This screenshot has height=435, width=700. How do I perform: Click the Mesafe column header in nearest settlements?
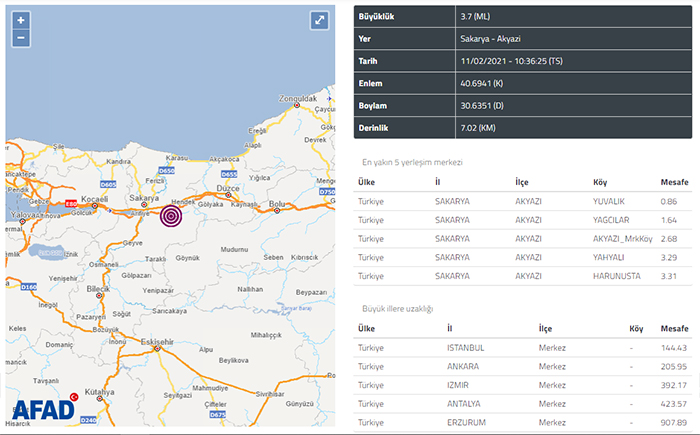(675, 183)
